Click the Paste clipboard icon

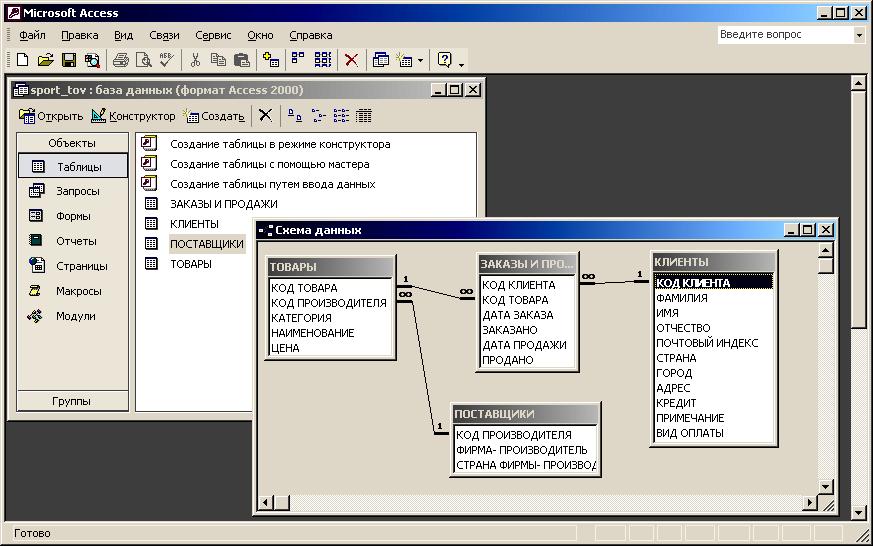pyautogui.click(x=242, y=60)
